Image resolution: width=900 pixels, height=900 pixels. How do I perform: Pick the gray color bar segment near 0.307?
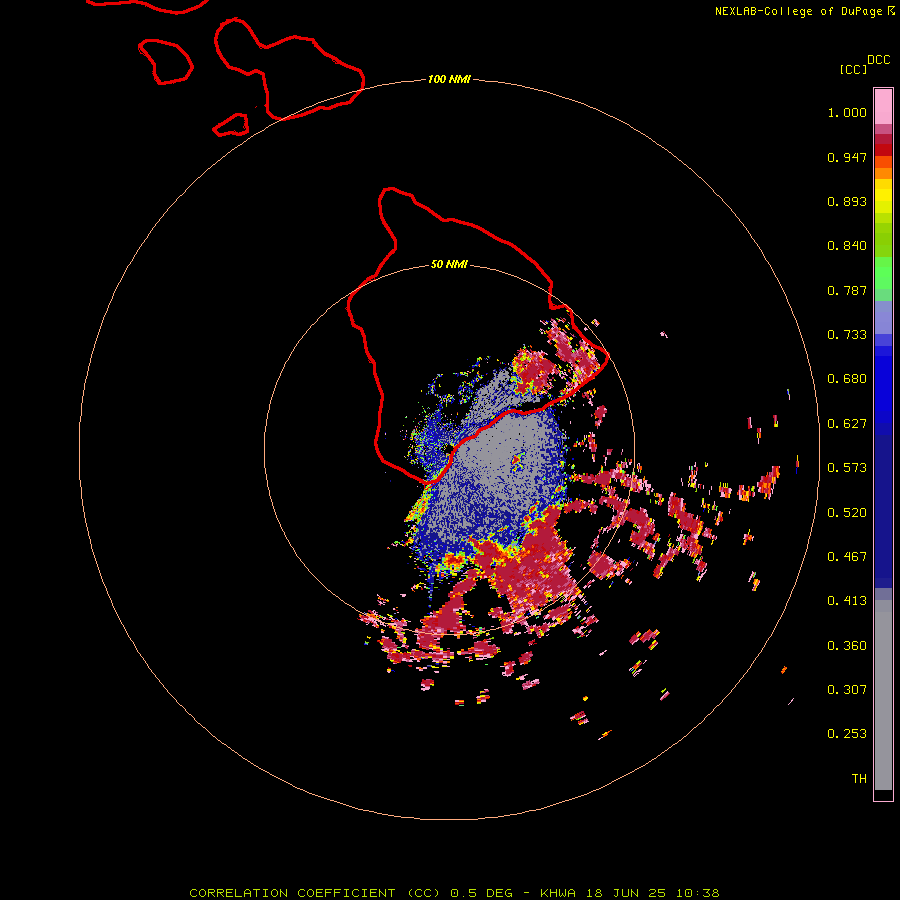pos(883,695)
